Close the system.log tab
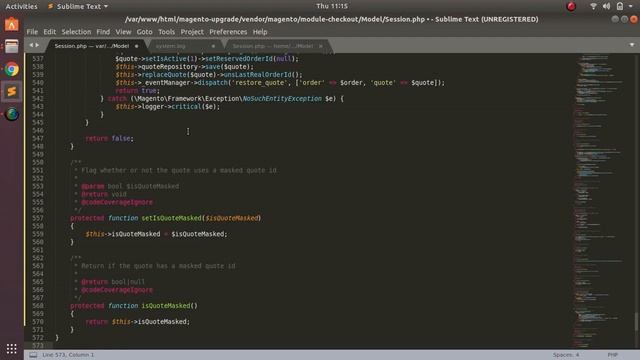The image size is (640, 360). click(213, 46)
